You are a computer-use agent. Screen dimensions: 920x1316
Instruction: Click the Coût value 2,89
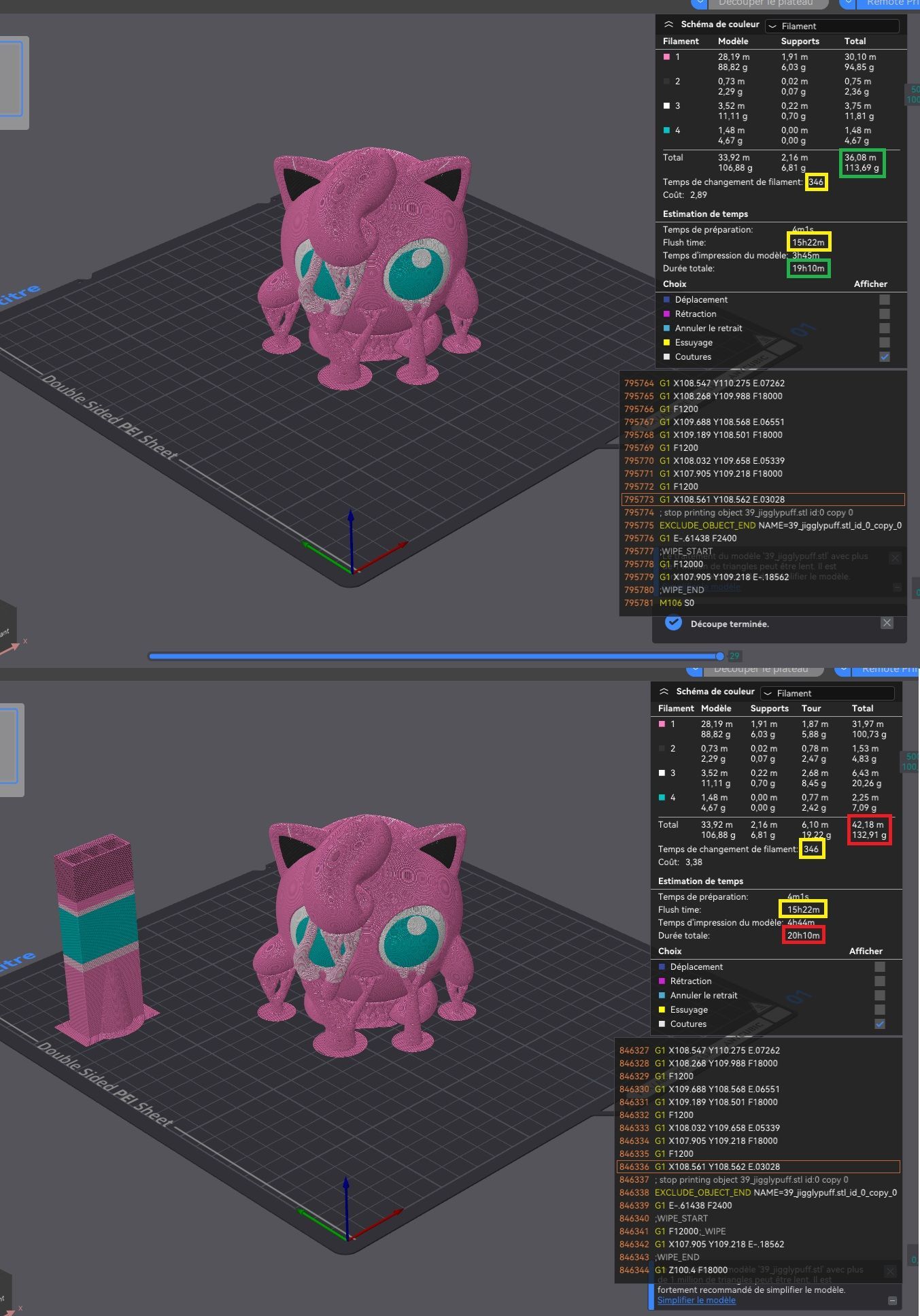698,195
